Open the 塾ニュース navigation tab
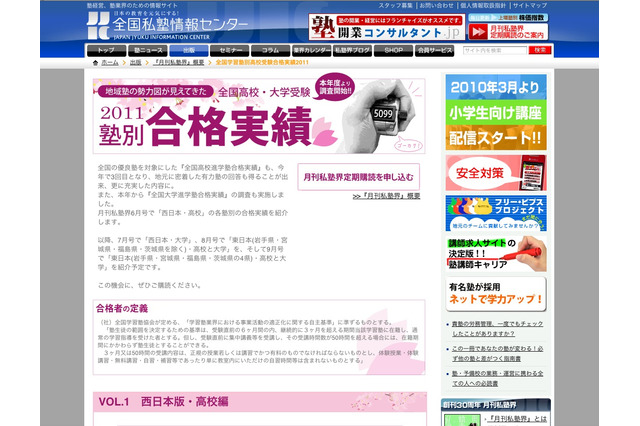 [x=148, y=50]
